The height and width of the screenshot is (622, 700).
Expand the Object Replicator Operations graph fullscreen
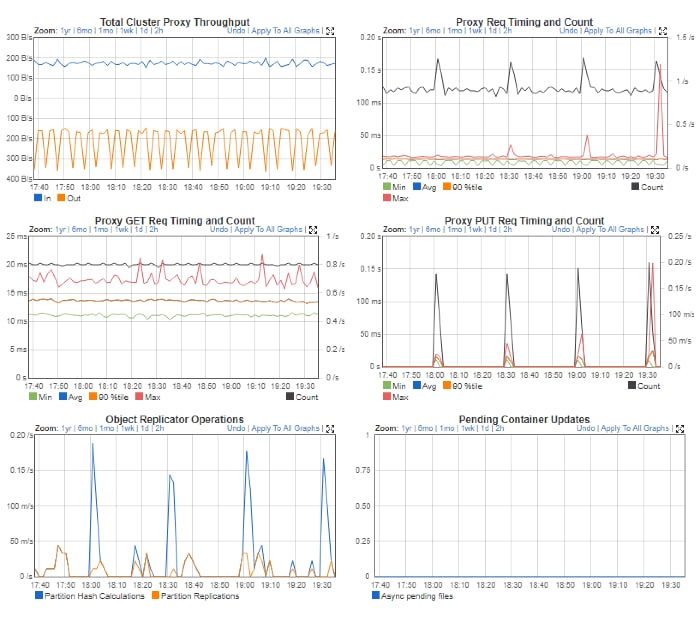tap(330, 429)
